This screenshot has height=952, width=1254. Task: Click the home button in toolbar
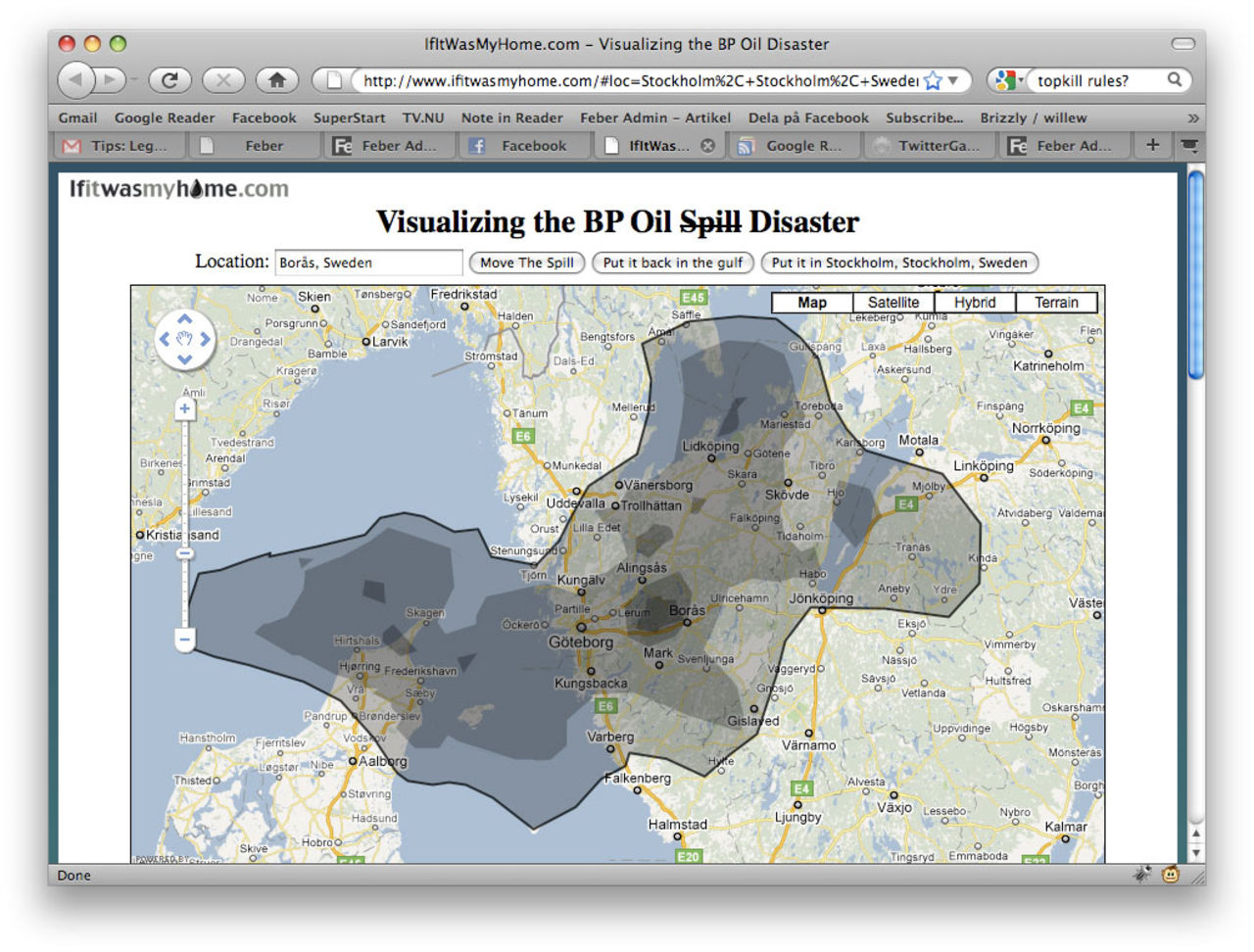pos(276,80)
